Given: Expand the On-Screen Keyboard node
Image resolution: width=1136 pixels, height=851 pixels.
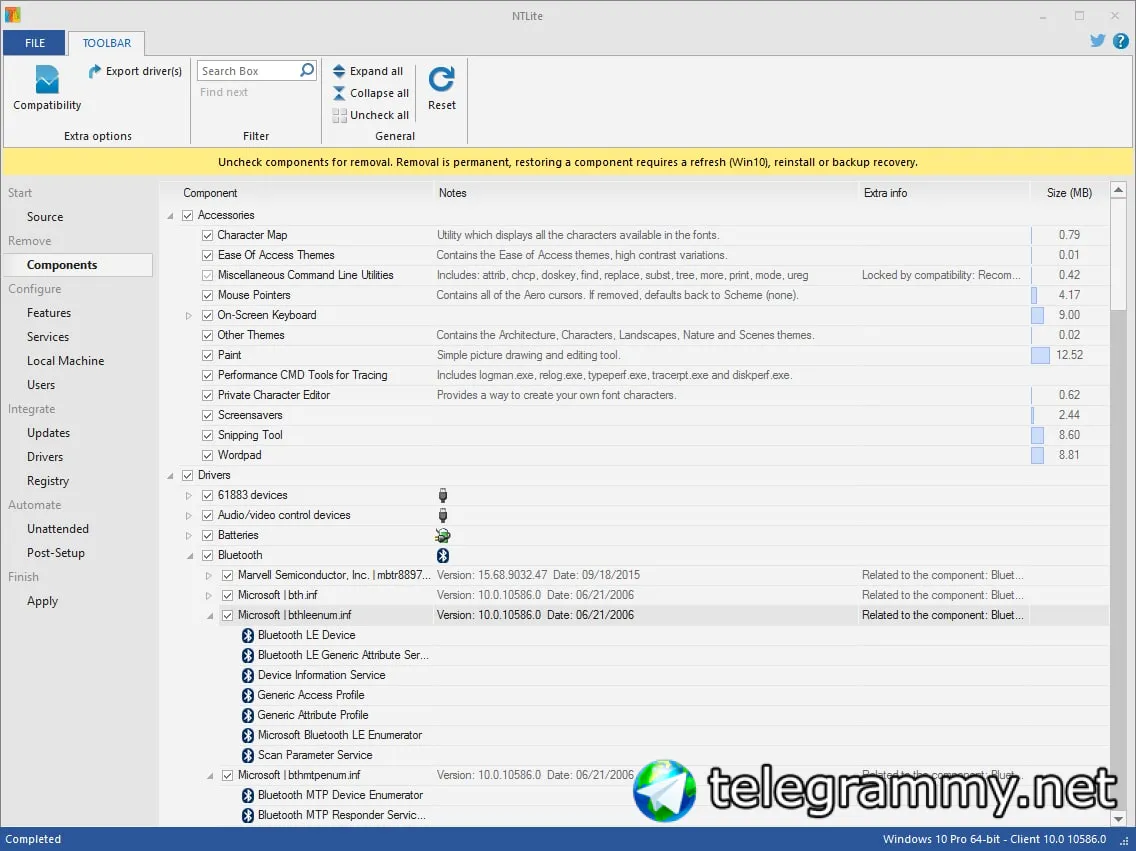Looking at the screenshot, I should click(x=188, y=316).
